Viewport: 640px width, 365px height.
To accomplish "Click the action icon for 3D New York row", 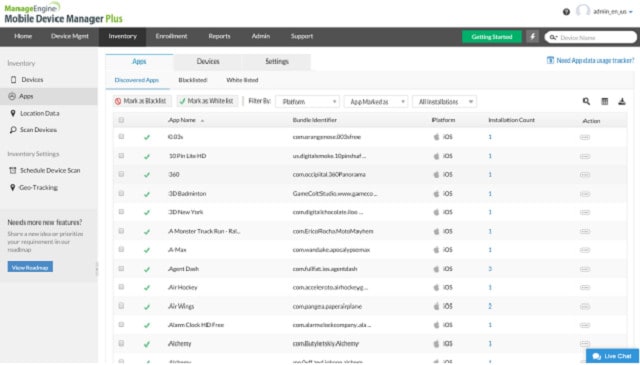I will coord(585,212).
